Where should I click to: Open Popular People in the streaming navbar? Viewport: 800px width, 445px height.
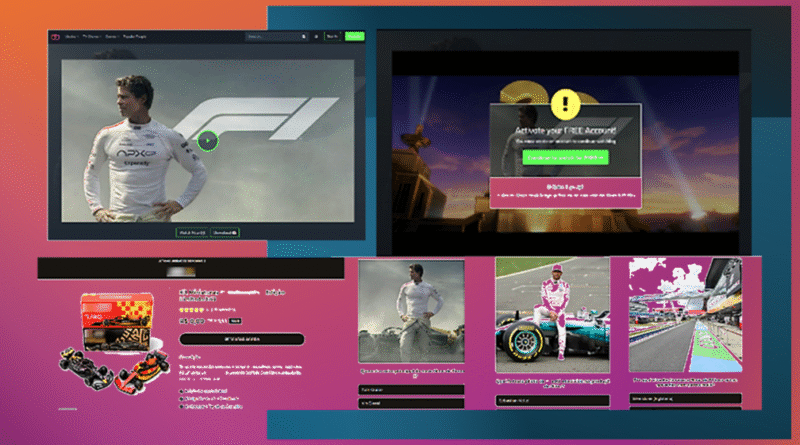(135, 37)
